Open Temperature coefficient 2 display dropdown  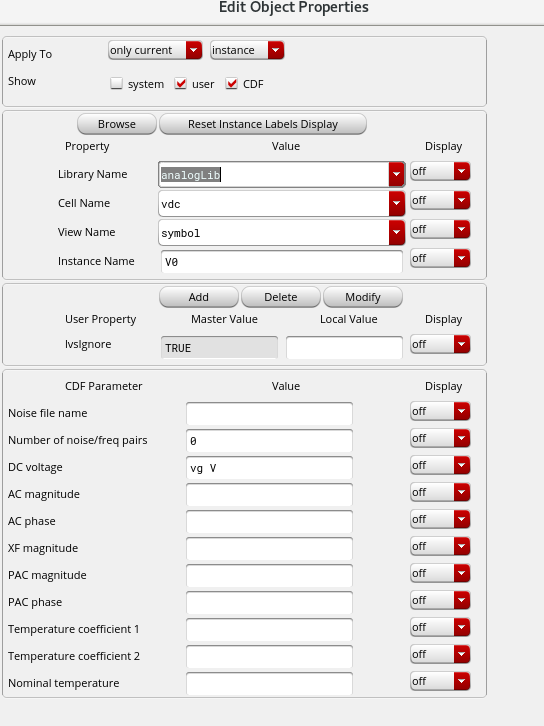tap(440, 654)
